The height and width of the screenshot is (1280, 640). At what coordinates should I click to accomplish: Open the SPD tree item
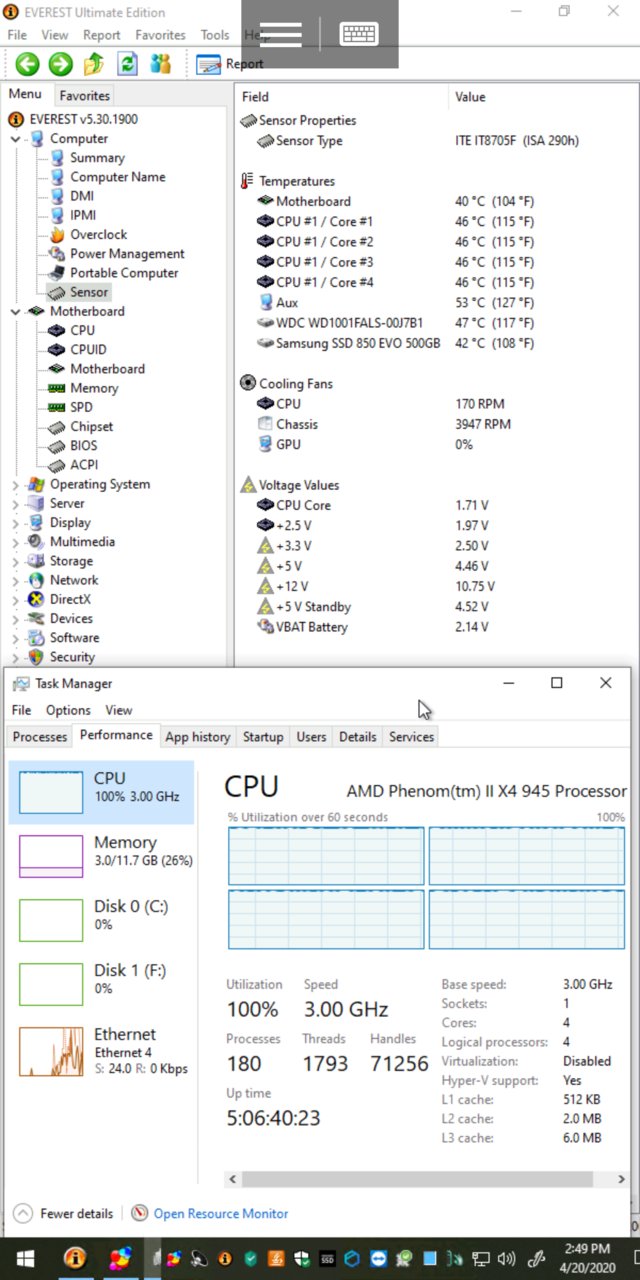pos(81,407)
